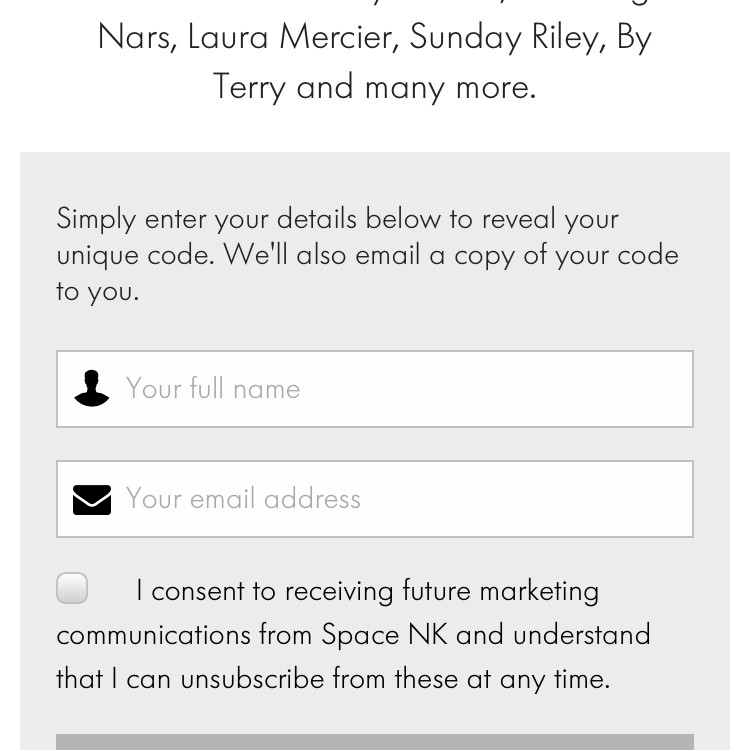Click the 'Your email address' placeholder text
750x750 pixels.
[243, 499]
